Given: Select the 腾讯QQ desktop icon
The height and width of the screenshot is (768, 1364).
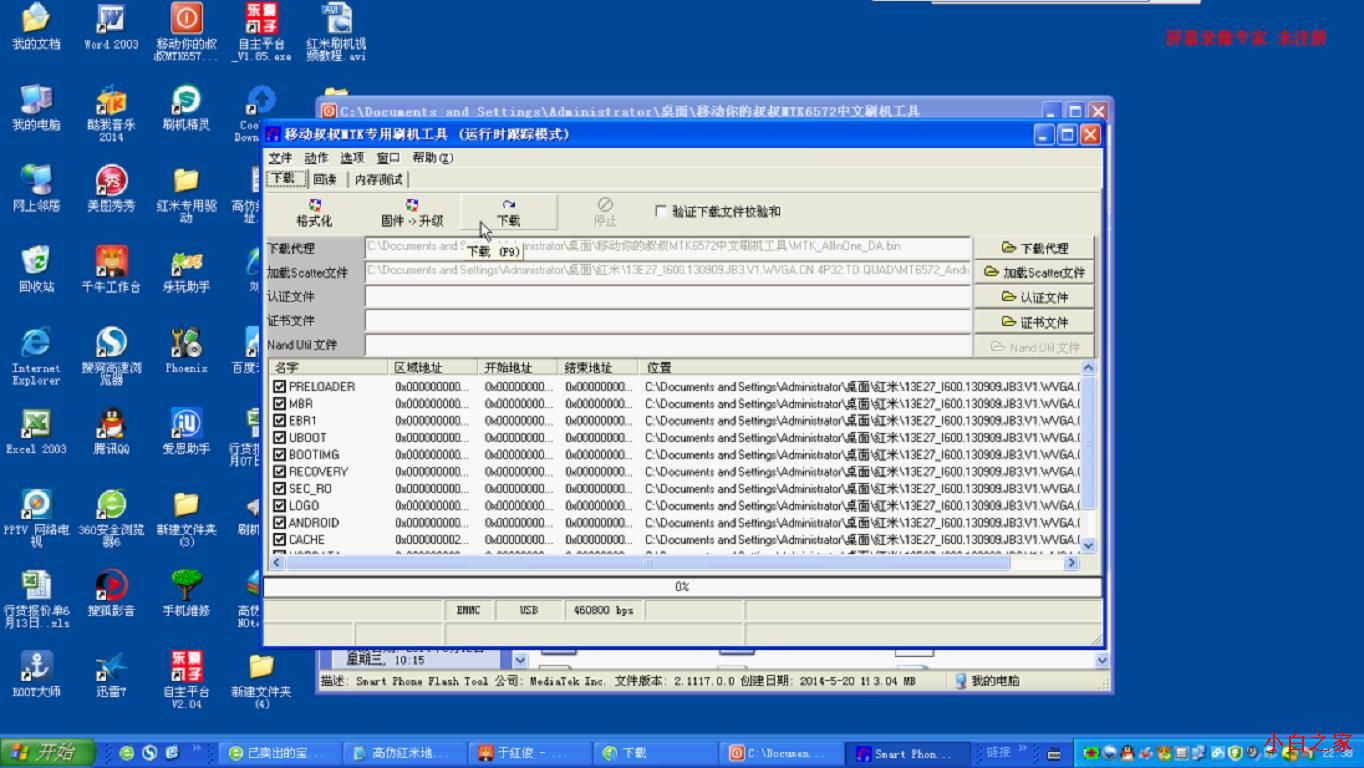Looking at the screenshot, I should tap(111, 431).
